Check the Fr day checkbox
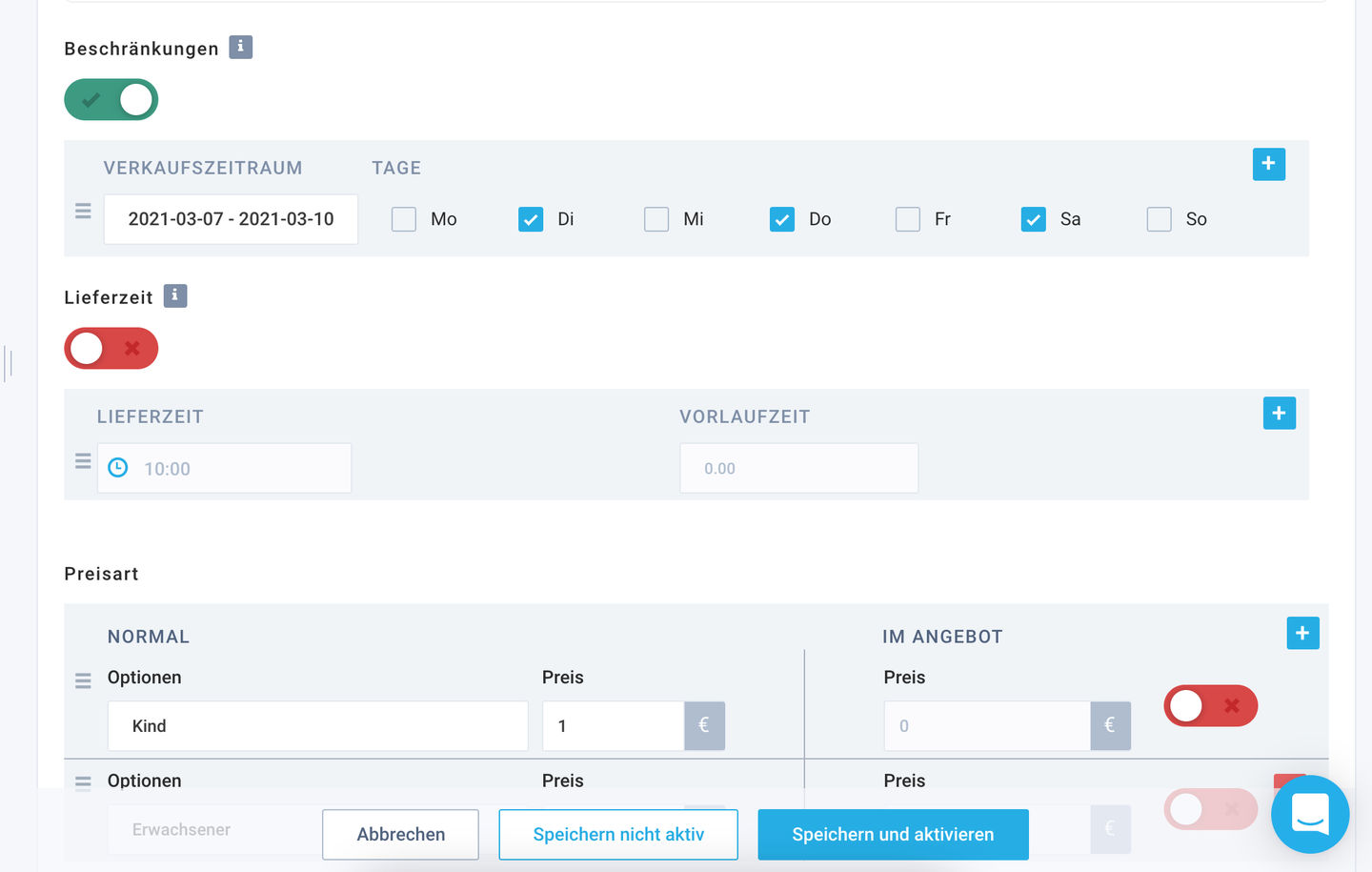Screen dimensions: 1372x872 click(908, 219)
